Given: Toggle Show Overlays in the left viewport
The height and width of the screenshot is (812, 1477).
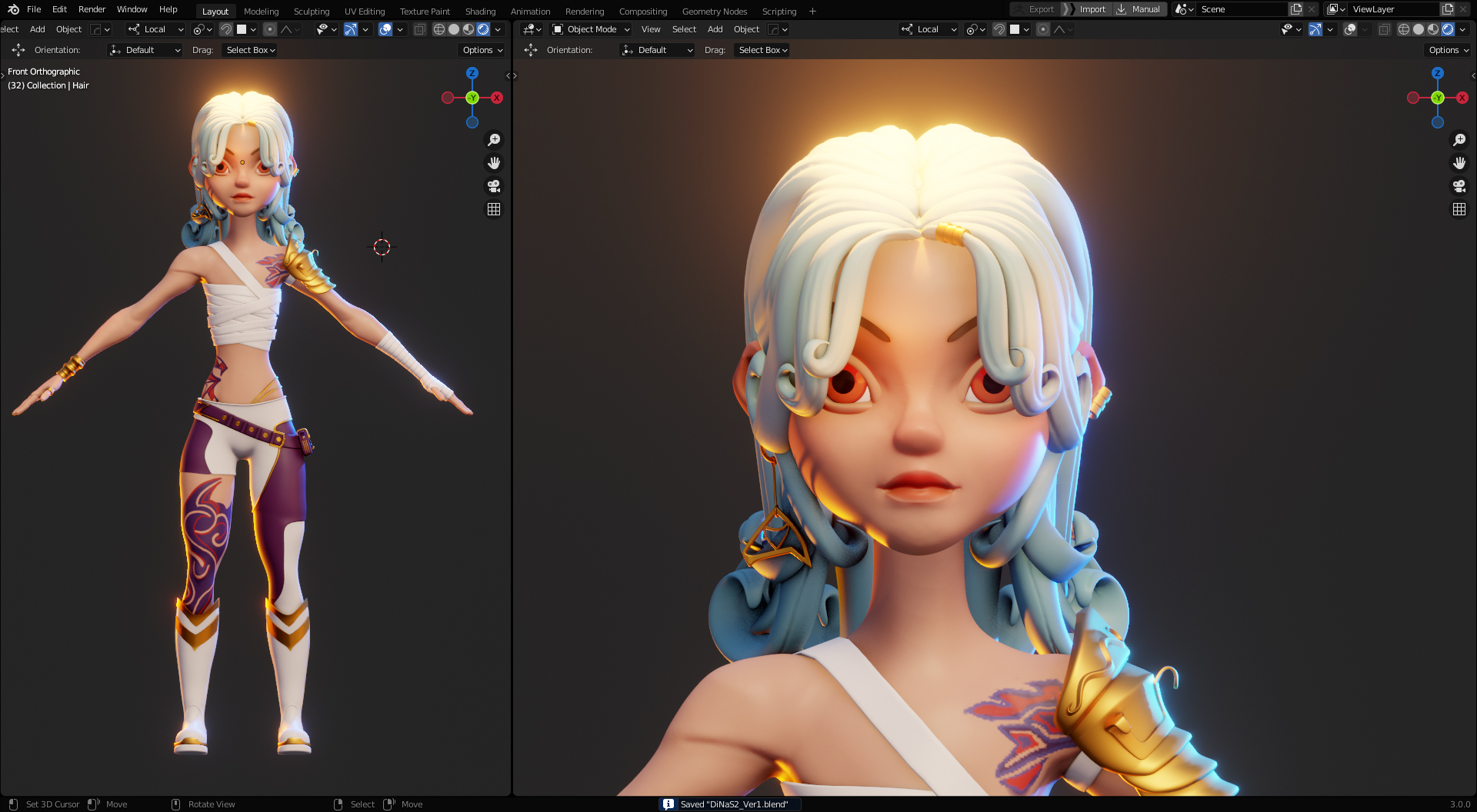Looking at the screenshot, I should click(x=385, y=29).
